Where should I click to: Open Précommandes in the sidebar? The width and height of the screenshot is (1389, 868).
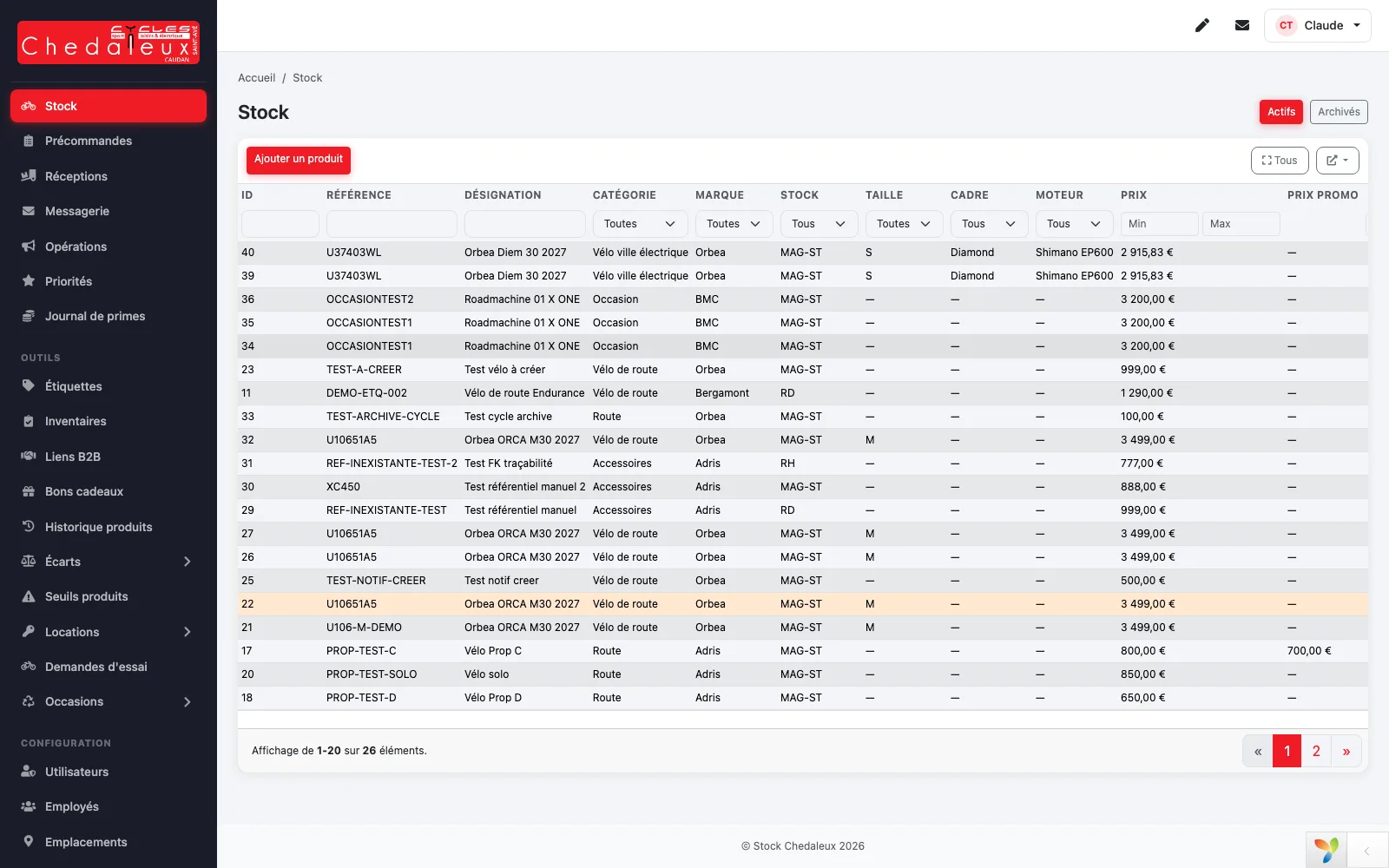[109, 141]
